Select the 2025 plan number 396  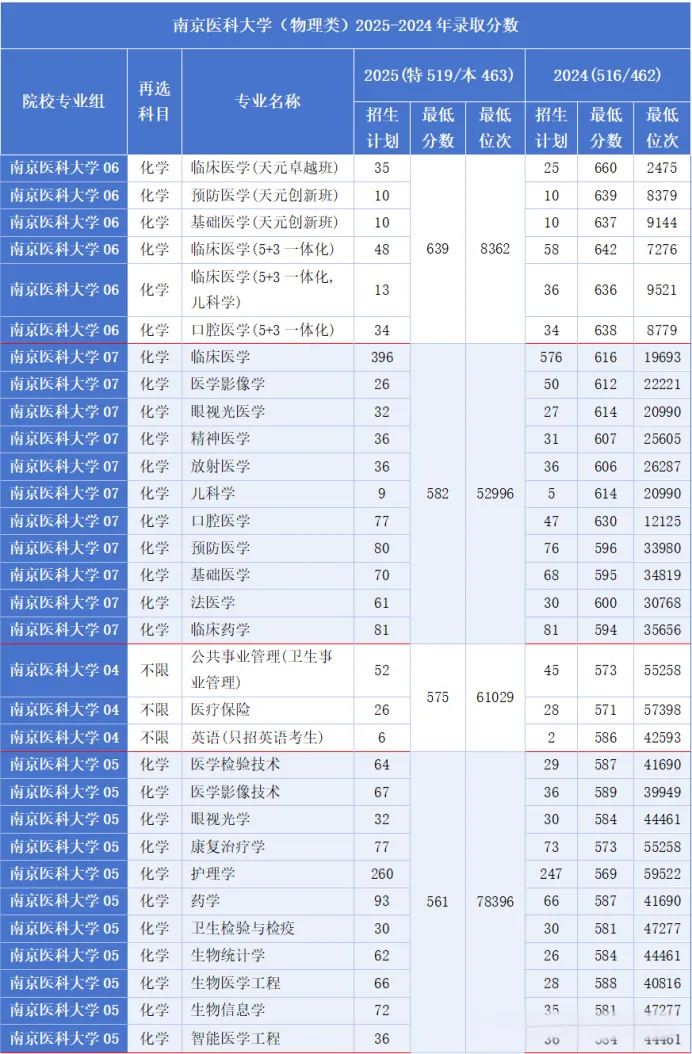pos(382,357)
